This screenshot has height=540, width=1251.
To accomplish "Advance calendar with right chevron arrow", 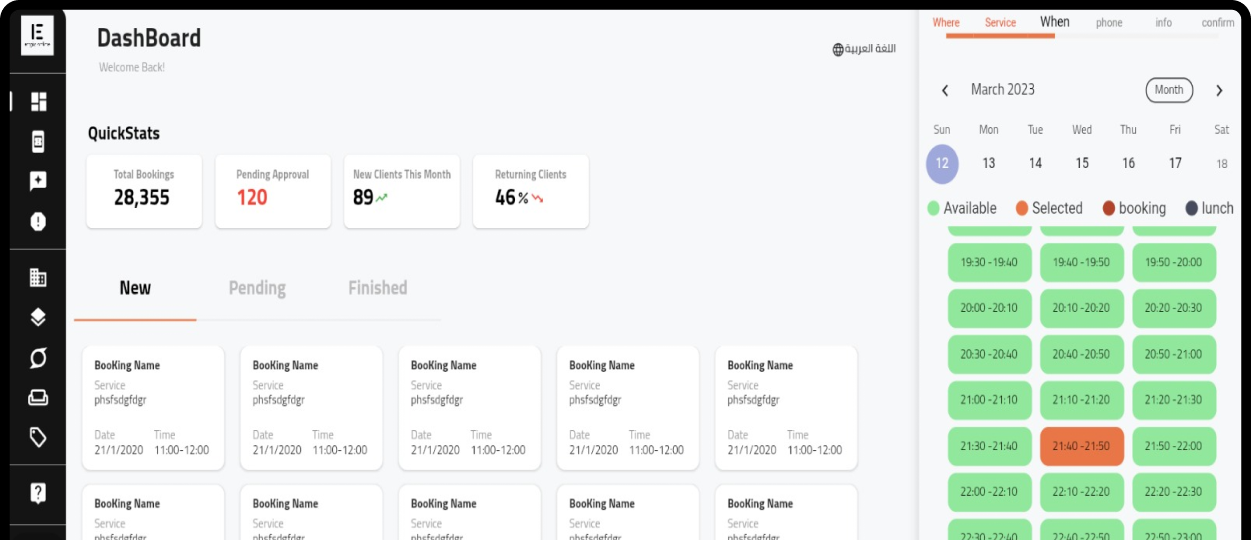I will 1218,91.
